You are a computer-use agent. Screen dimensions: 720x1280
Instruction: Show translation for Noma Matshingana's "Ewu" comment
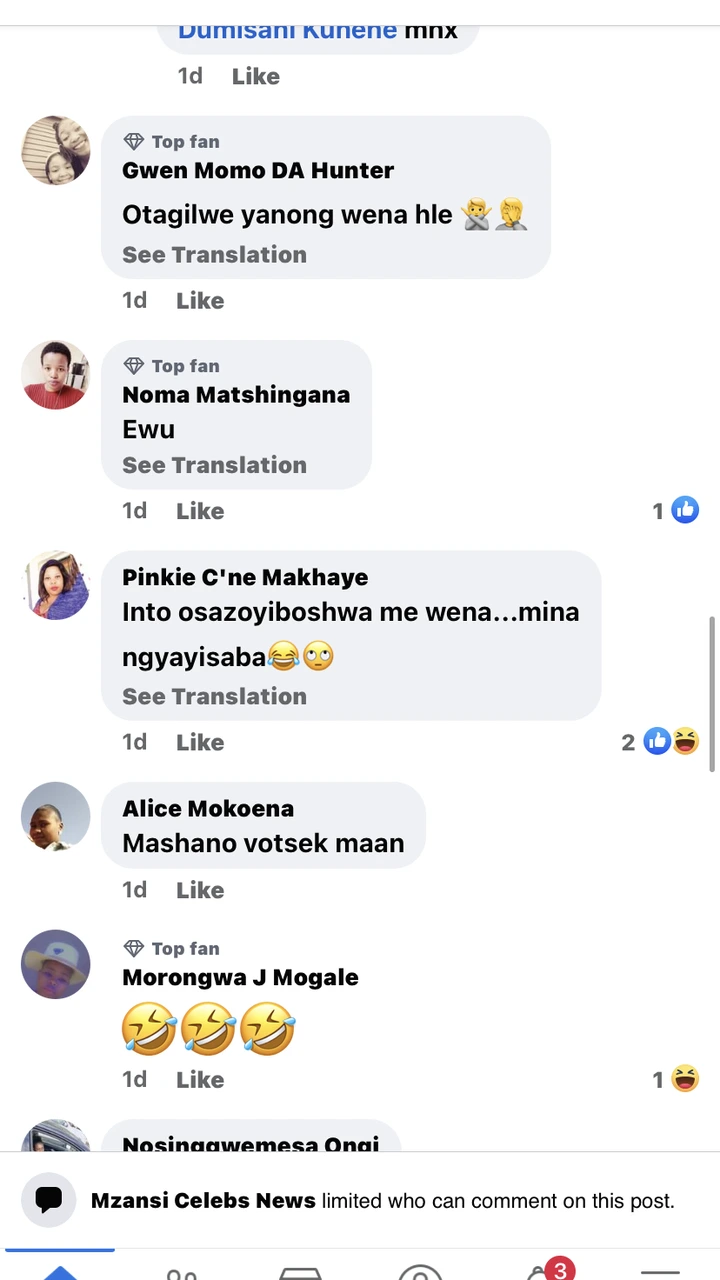pyautogui.click(x=214, y=465)
